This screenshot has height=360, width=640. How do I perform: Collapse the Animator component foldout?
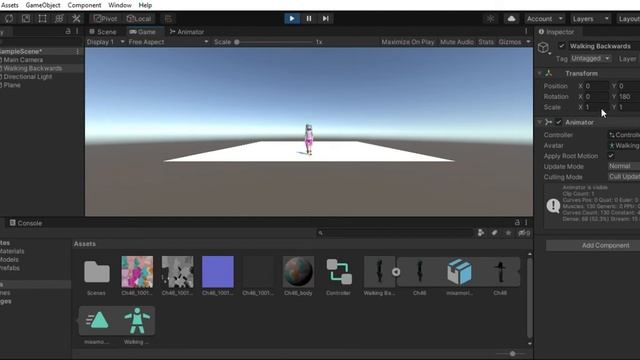[539, 122]
